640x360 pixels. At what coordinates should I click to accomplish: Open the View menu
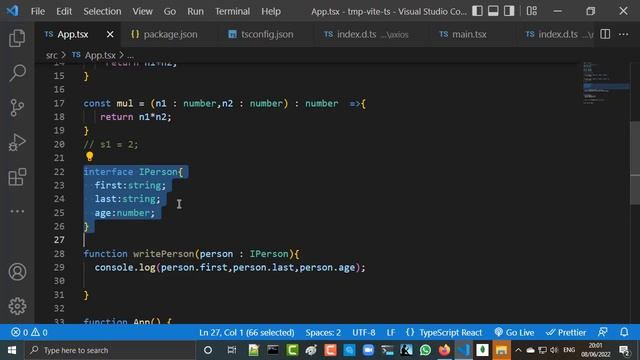click(x=142, y=11)
